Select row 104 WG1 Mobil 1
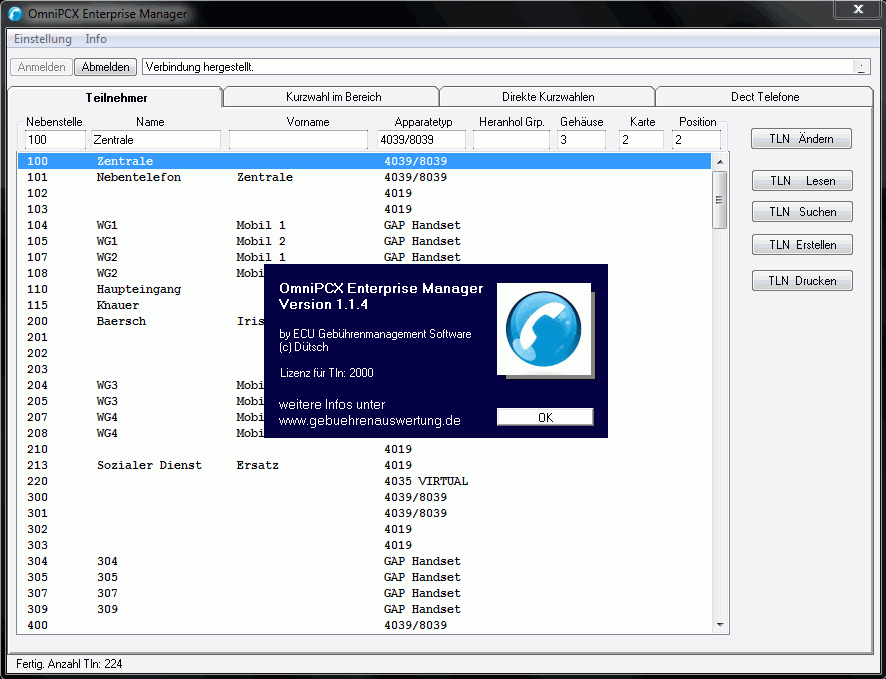This screenshot has height=679, width=886. pos(364,225)
